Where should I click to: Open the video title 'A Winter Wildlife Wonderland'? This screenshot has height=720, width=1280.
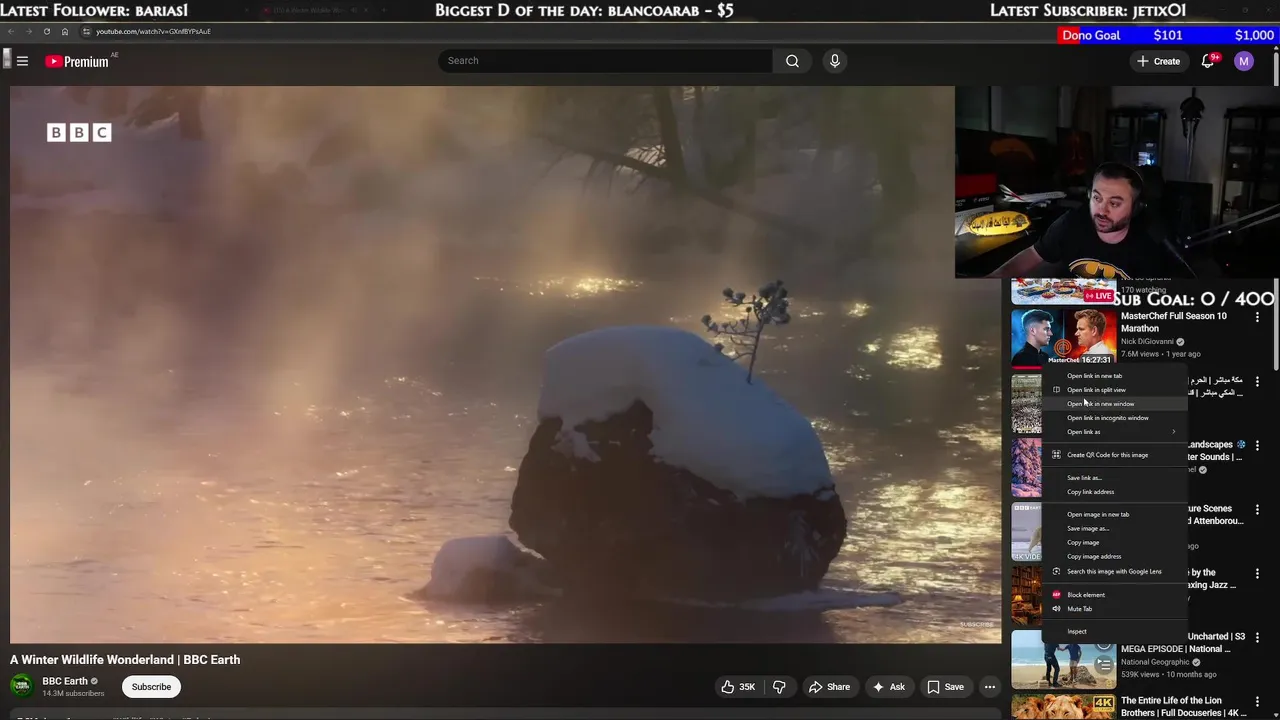[x=125, y=660]
